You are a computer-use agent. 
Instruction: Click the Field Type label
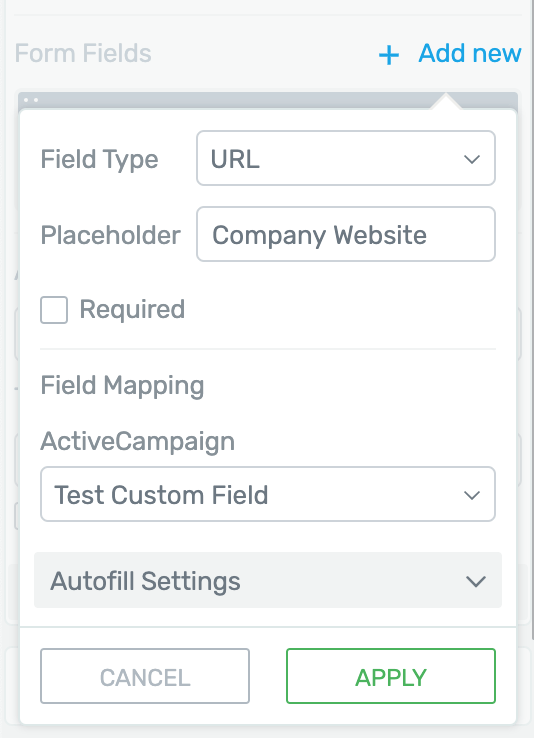coord(99,160)
